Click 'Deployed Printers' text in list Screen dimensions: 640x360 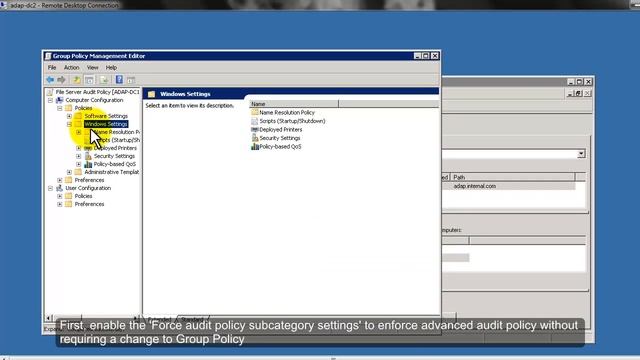[x=281, y=129]
